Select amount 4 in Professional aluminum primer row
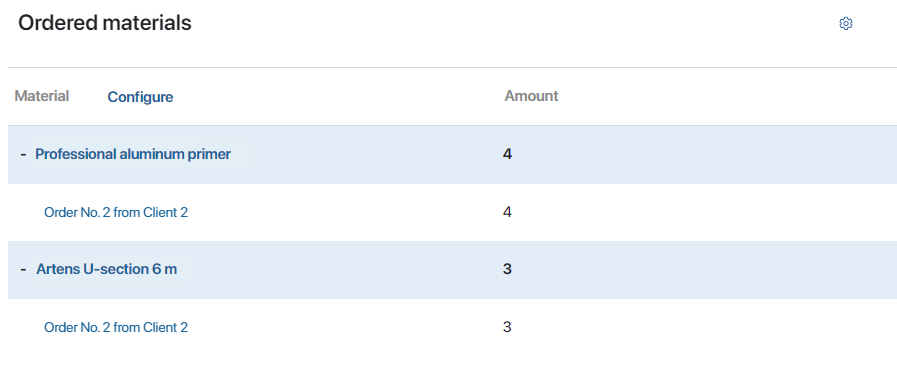This screenshot has width=897, height=365. tap(507, 154)
